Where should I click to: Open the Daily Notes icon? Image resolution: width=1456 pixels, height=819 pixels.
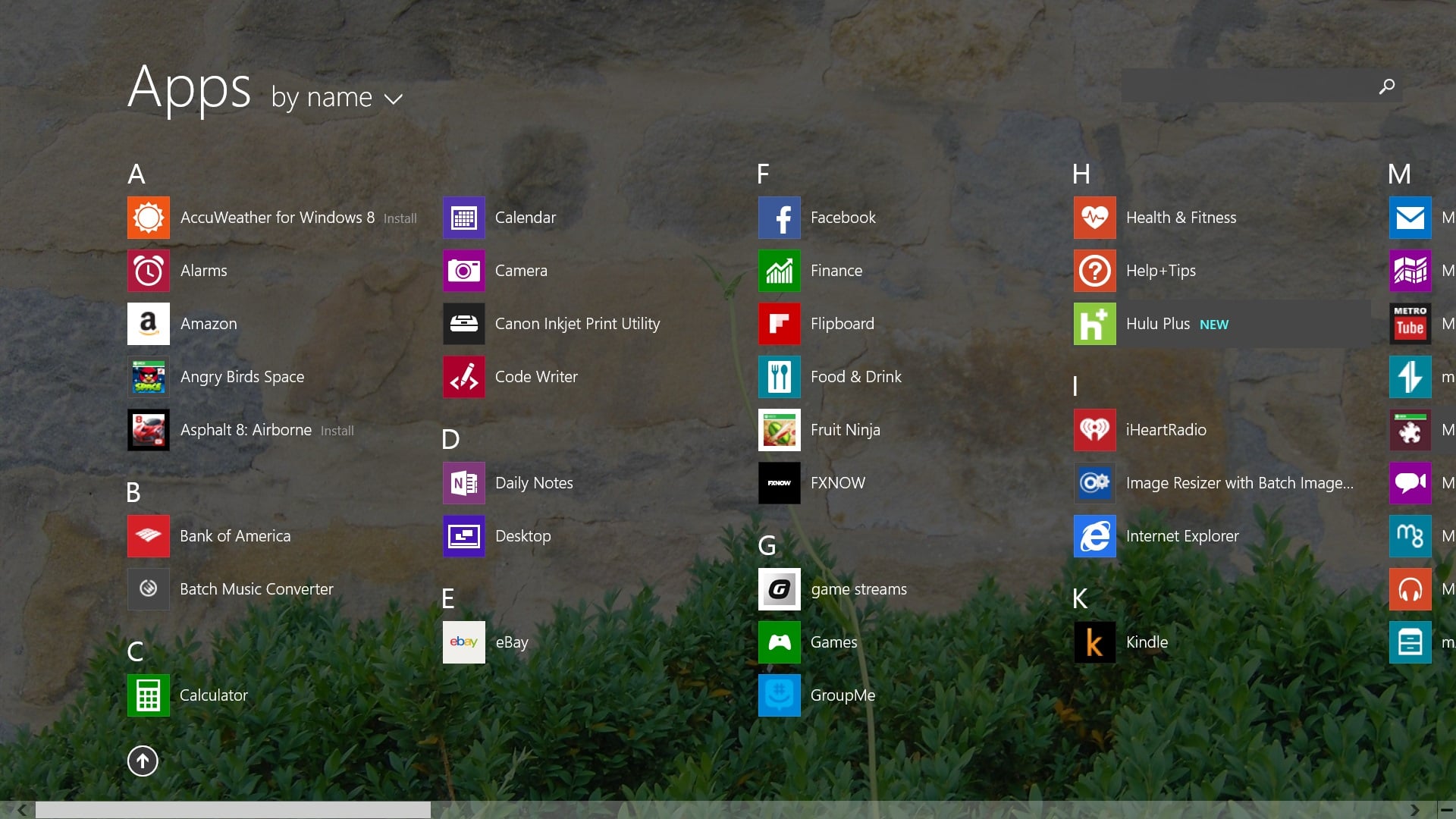464,483
